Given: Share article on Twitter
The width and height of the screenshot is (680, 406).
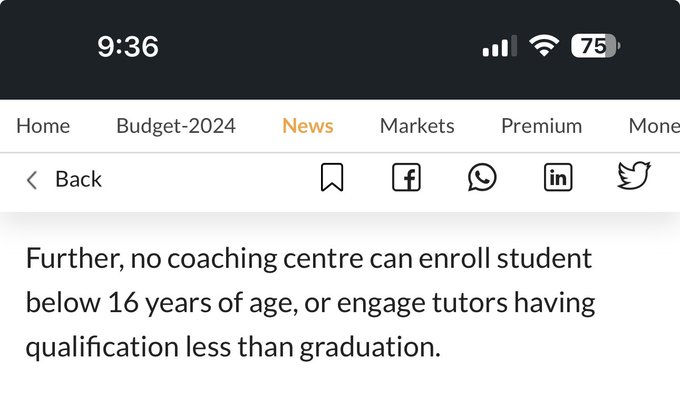Looking at the screenshot, I should tap(634, 177).
